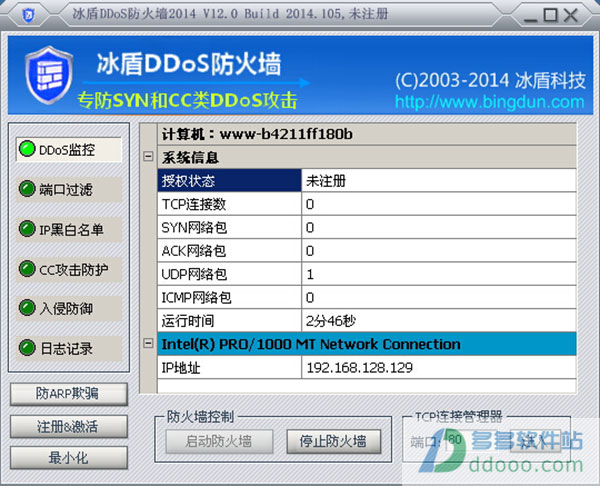Click the green indicator beside 入侵防御
Screen dimensions: 600x486
(27, 308)
